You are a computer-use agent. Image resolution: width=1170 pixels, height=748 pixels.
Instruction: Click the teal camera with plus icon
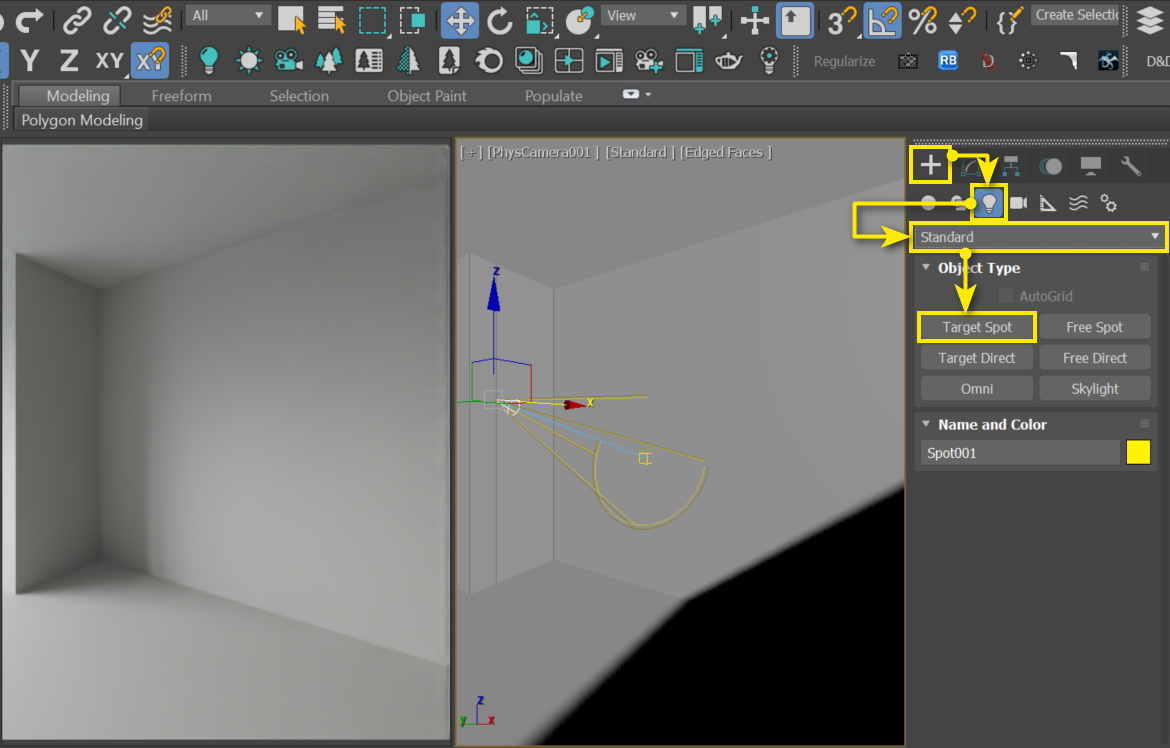(648, 60)
